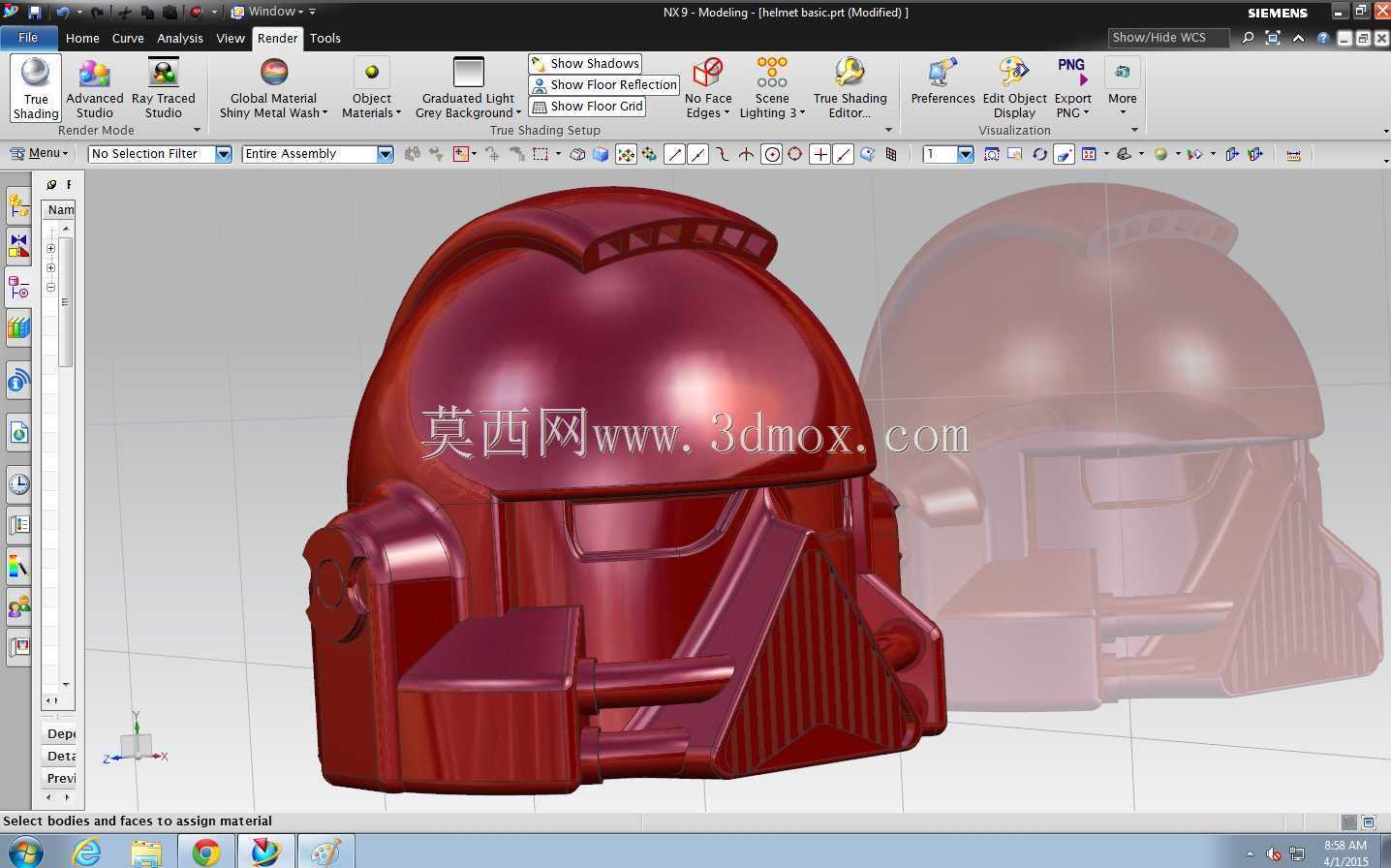
Task: Open the Roles sidebar tab
Action: tap(19, 606)
